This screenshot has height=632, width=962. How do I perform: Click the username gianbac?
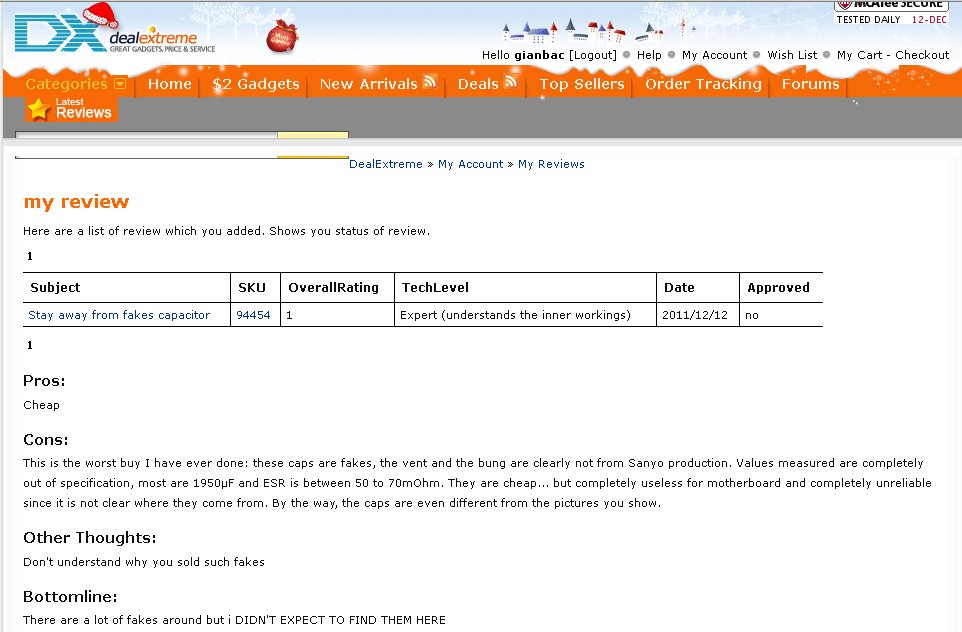[x=539, y=55]
